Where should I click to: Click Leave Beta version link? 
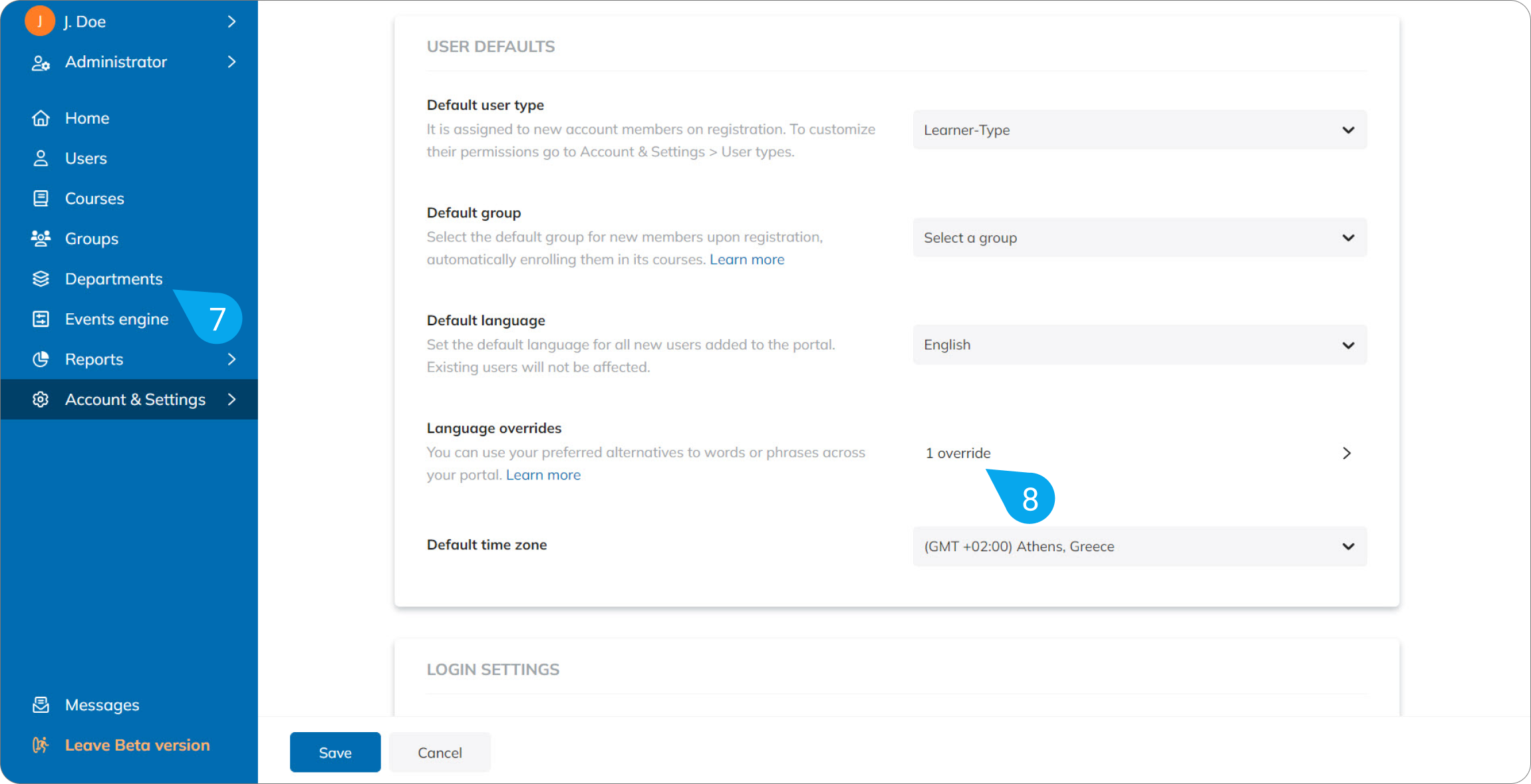point(138,745)
